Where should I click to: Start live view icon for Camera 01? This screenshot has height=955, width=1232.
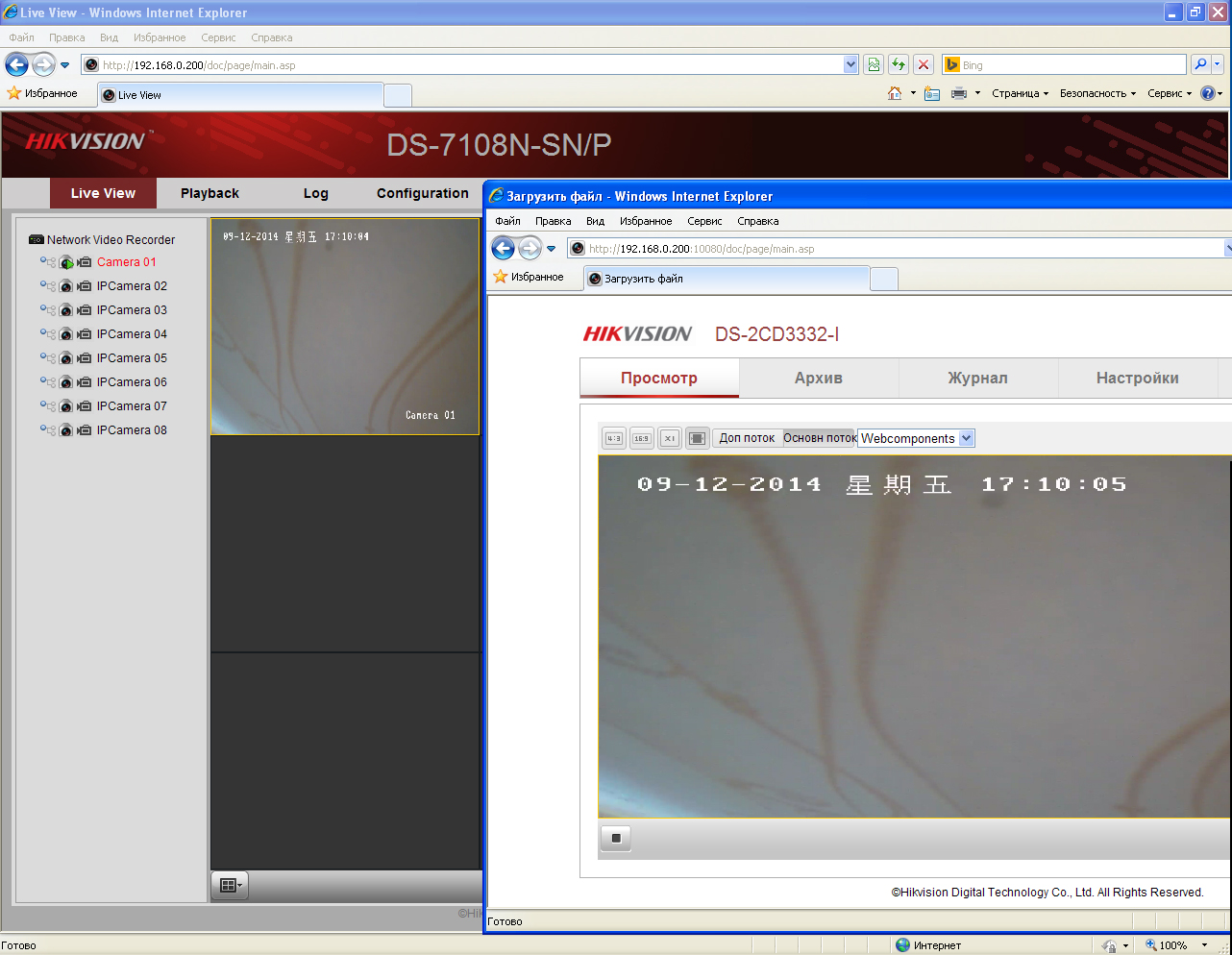(x=66, y=262)
